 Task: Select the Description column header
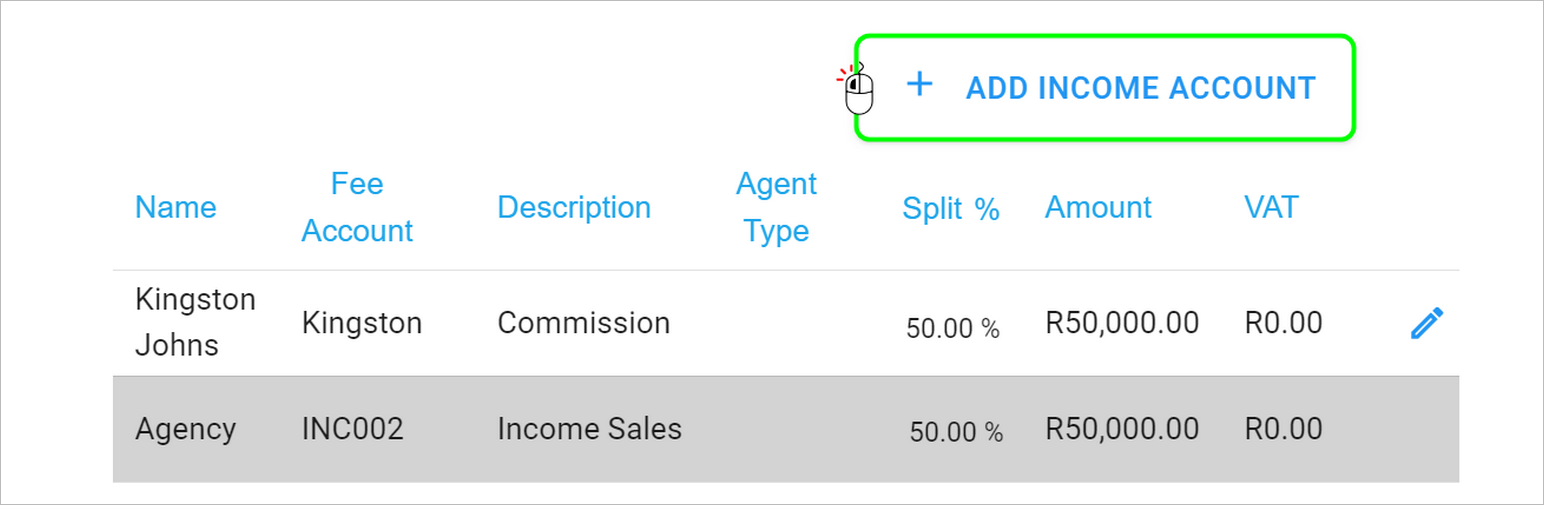tap(574, 207)
